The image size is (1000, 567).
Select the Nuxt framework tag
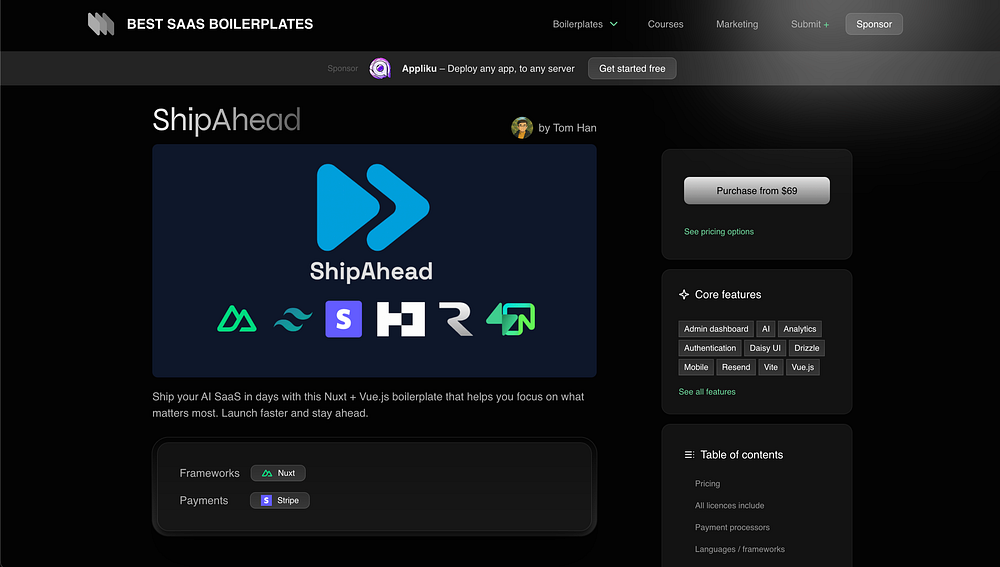[x=278, y=473]
